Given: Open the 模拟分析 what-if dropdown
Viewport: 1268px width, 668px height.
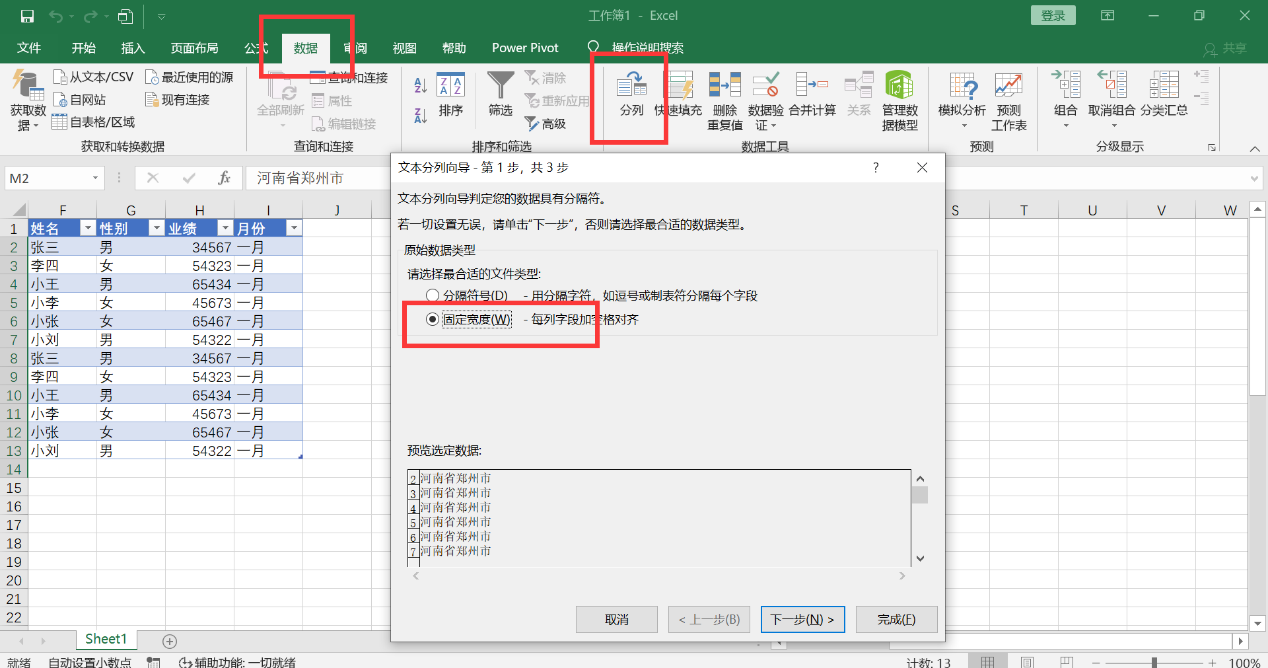Looking at the screenshot, I should 962,100.
